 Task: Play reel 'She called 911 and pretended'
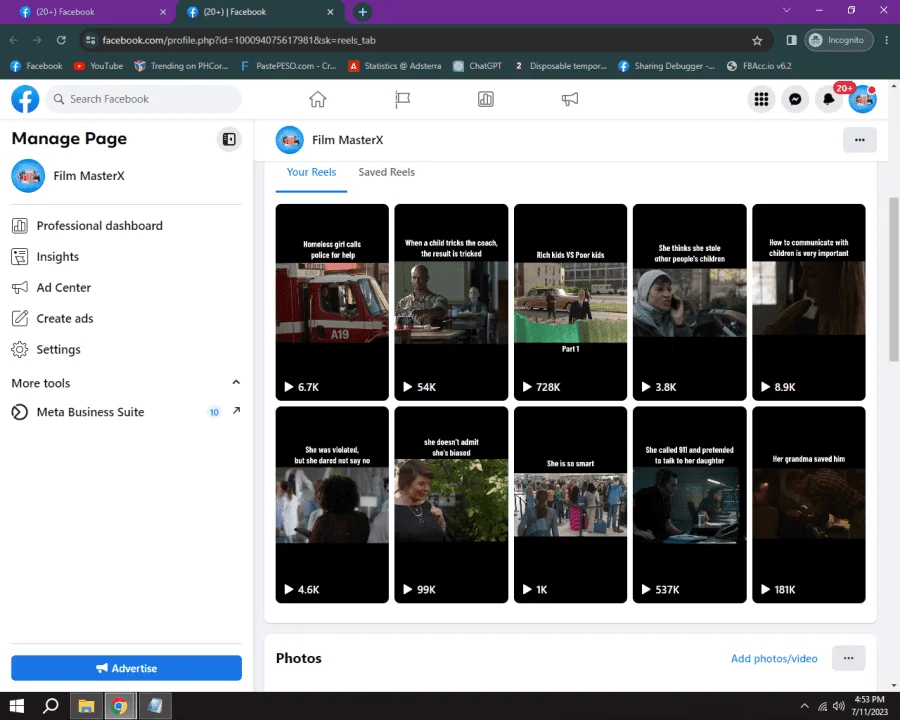(689, 505)
